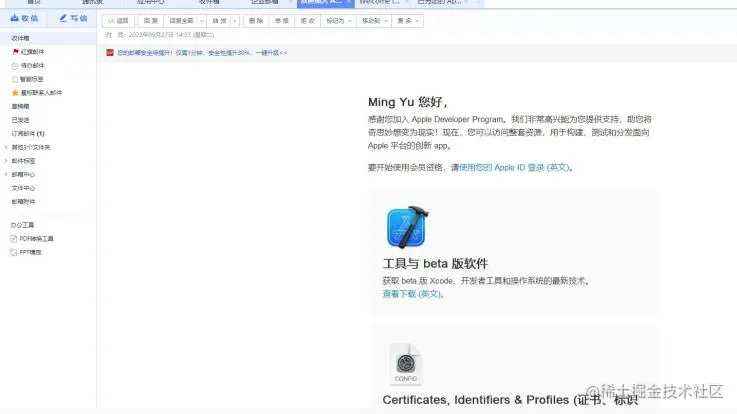737x414 pixels.
Task: Switch to the 企业邮箱 tab
Action: [x=265, y=2]
